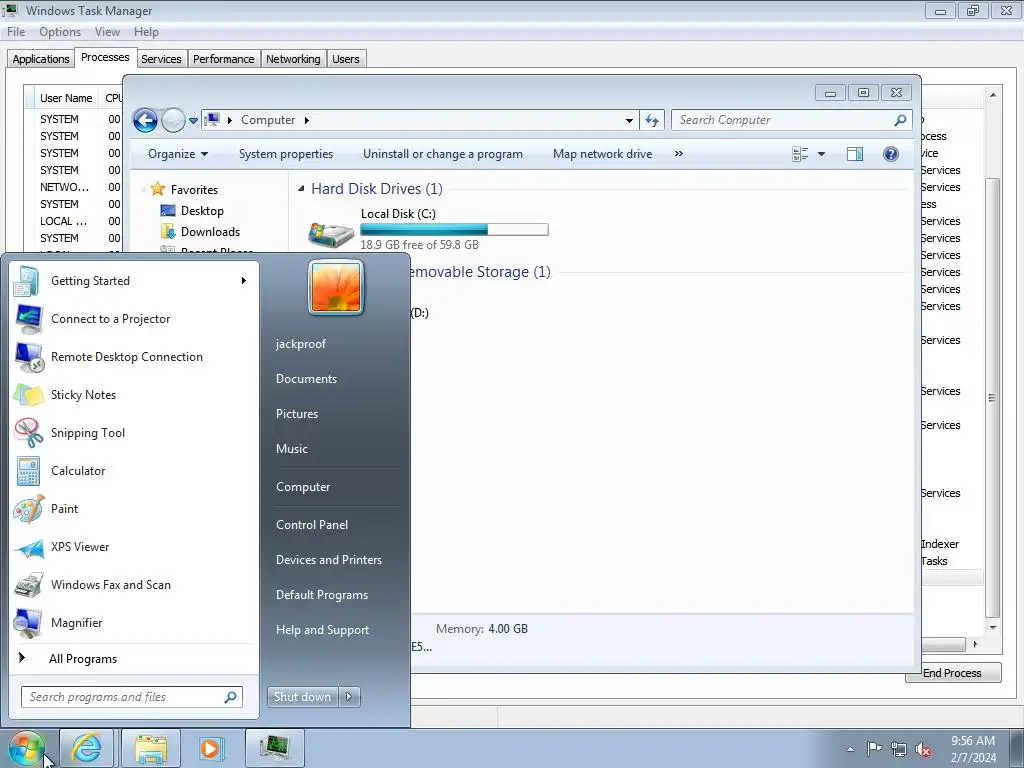Select Desktop in Favorites pane
The width and height of the screenshot is (1024, 768).
coord(202,211)
